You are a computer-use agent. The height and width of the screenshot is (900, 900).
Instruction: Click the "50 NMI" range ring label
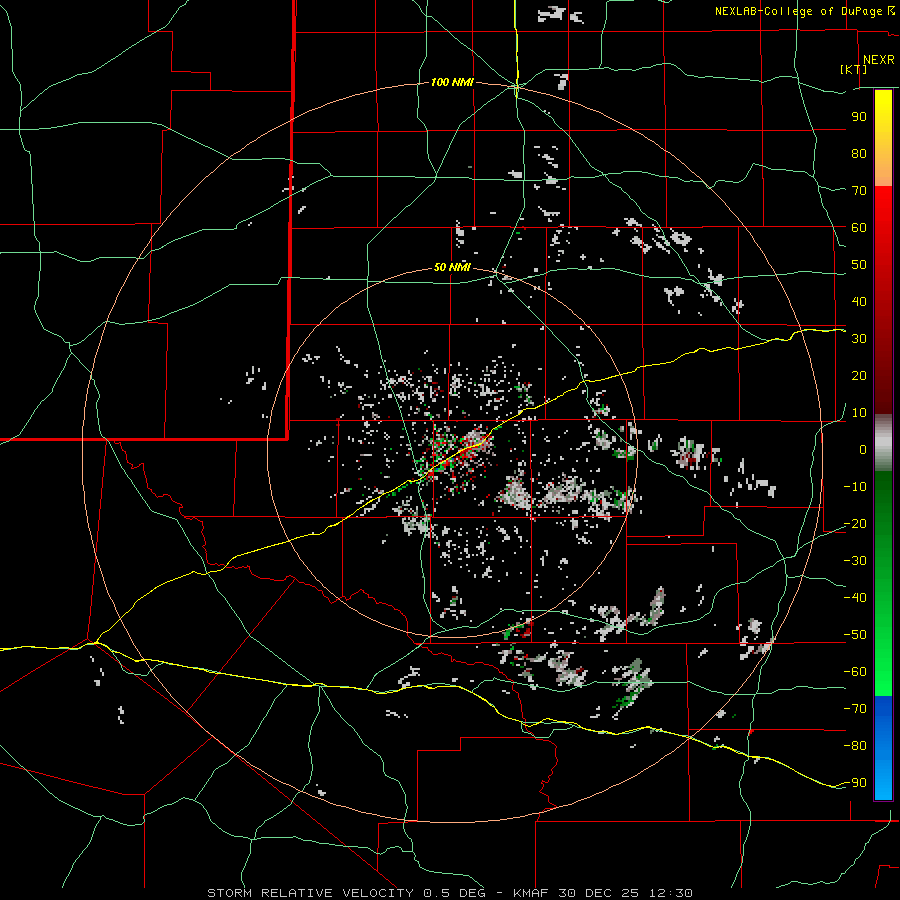(x=452, y=267)
